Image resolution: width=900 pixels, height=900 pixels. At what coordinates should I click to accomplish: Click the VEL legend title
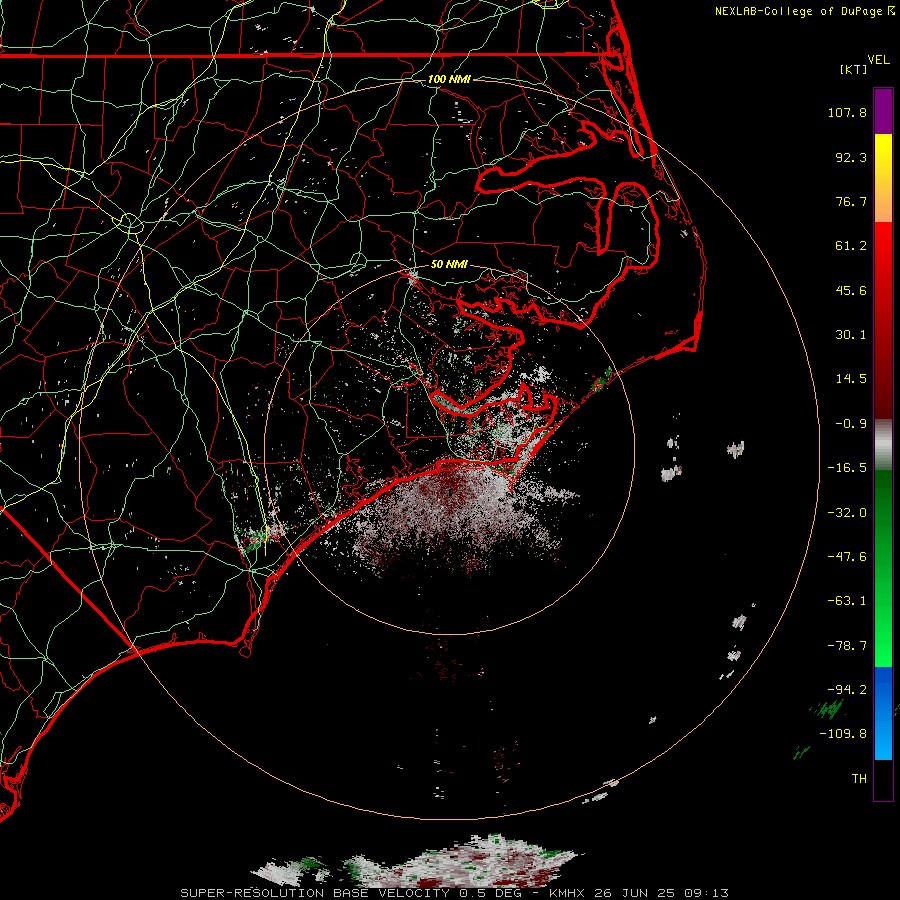pos(879,60)
